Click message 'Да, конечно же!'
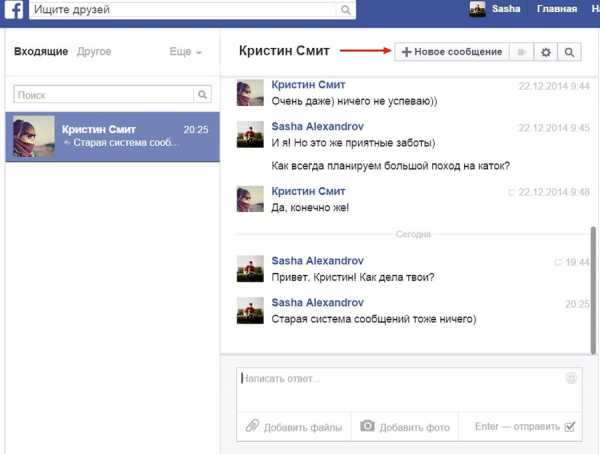600x454 pixels. coord(310,207)
